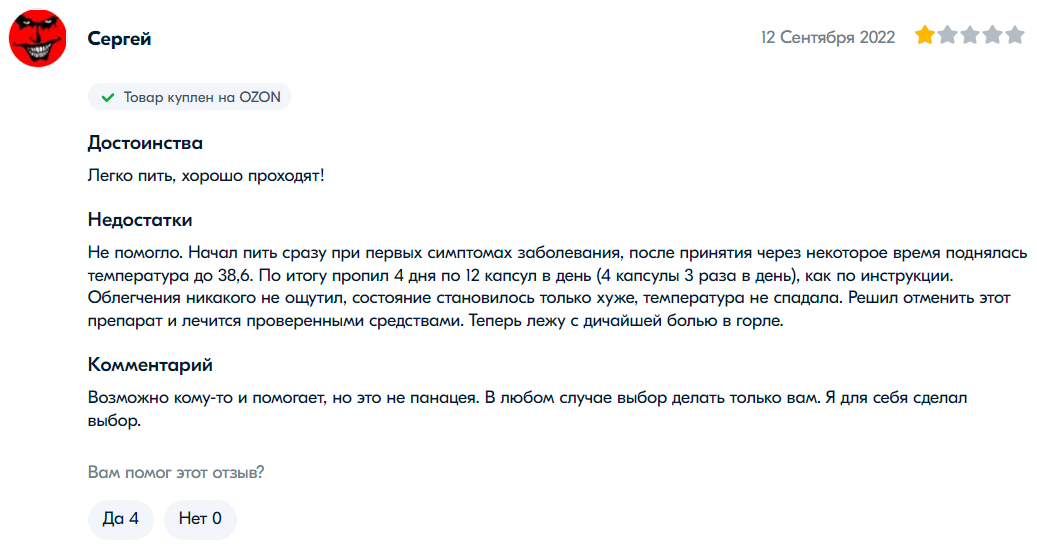Click the word 'выбор.' ending the comment
The width and height of the screenshot is (1037, 548).
114,421
